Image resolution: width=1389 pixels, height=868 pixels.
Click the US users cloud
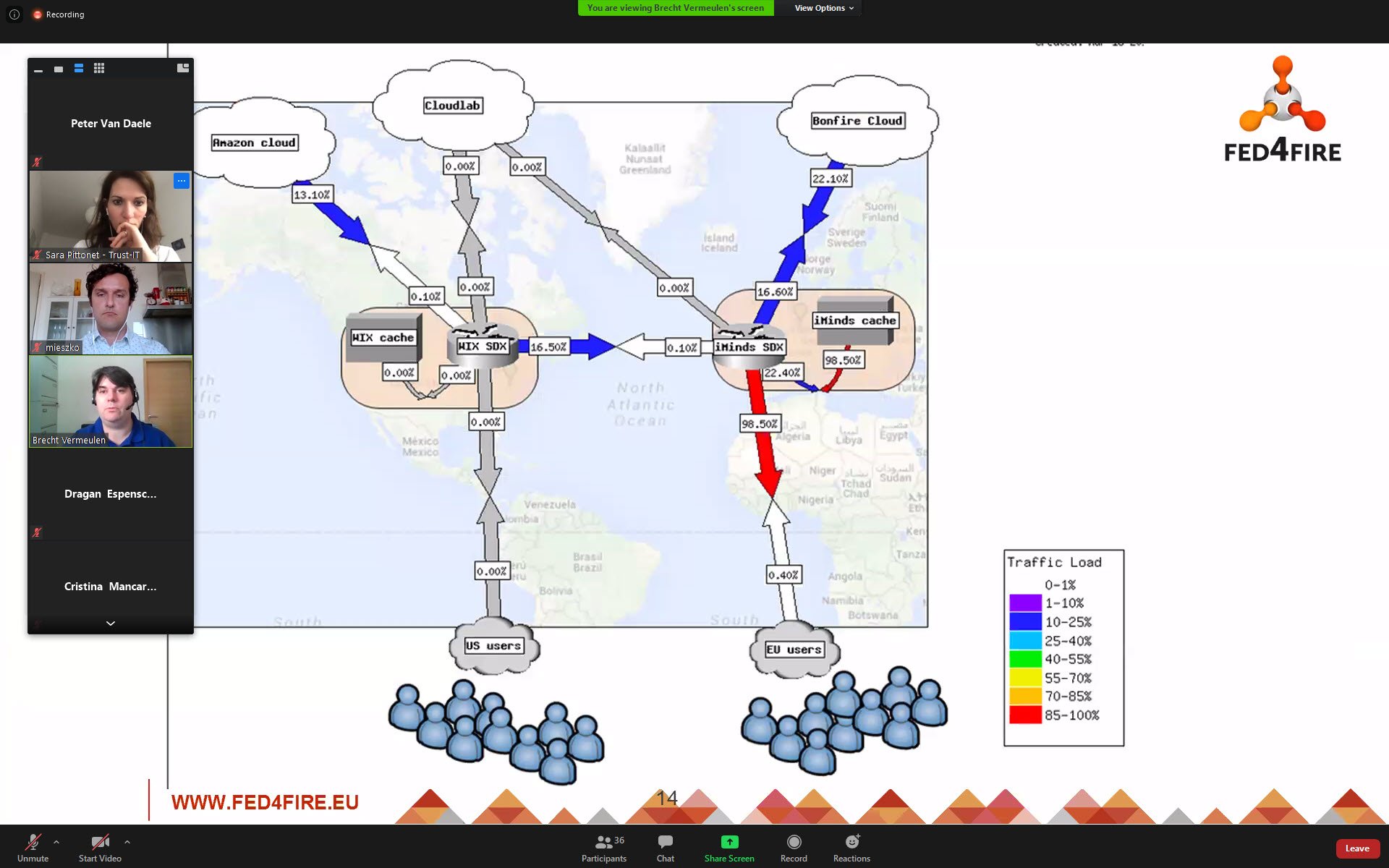click(493, 645)
